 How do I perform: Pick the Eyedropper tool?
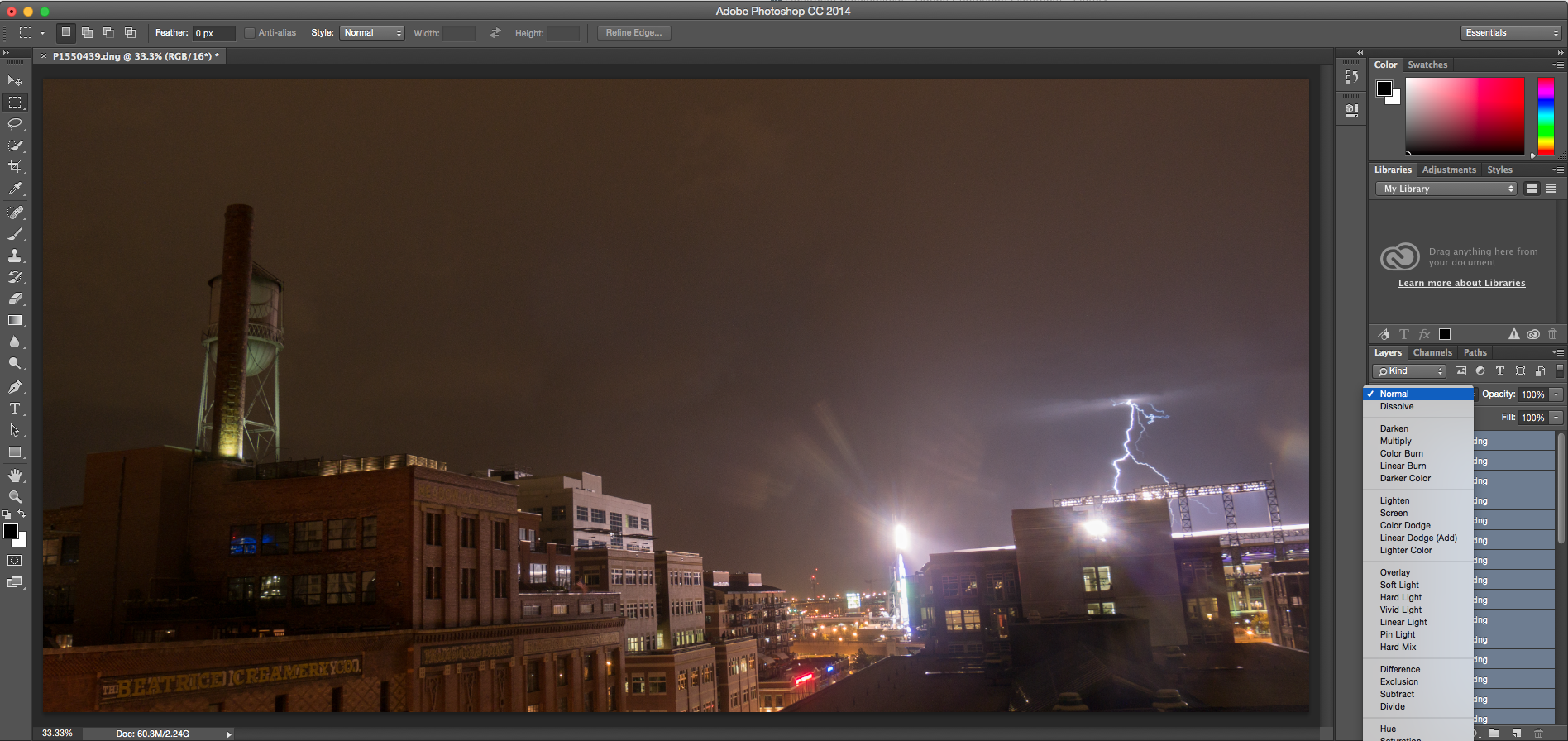coord(15,189)
